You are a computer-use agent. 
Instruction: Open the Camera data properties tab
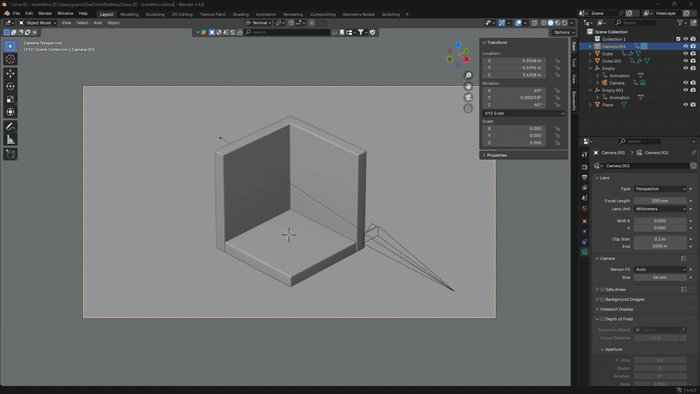tap(584, 252)
